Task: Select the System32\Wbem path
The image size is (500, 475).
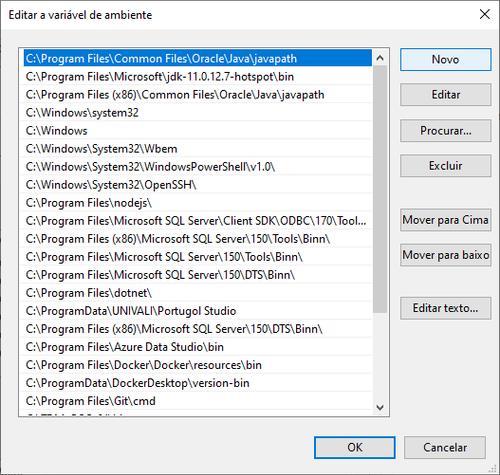Action: [x=198, y=149]
